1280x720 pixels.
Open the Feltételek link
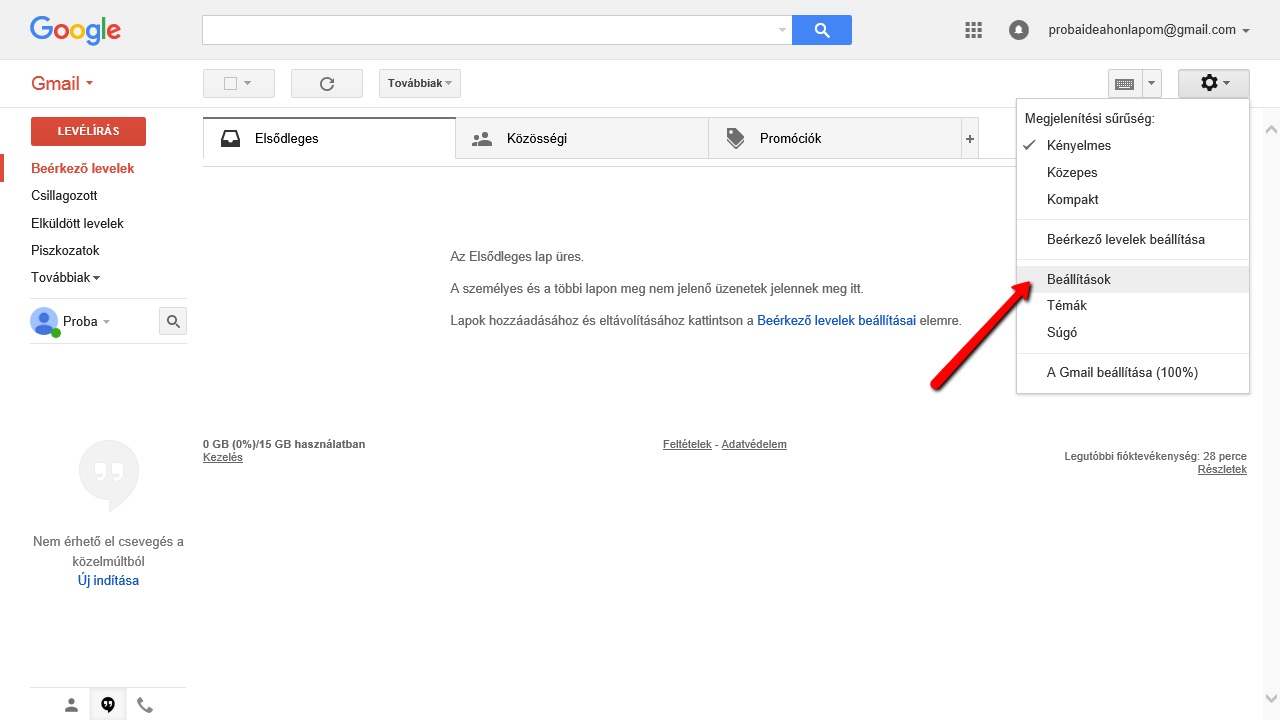[x=687, y=444]
